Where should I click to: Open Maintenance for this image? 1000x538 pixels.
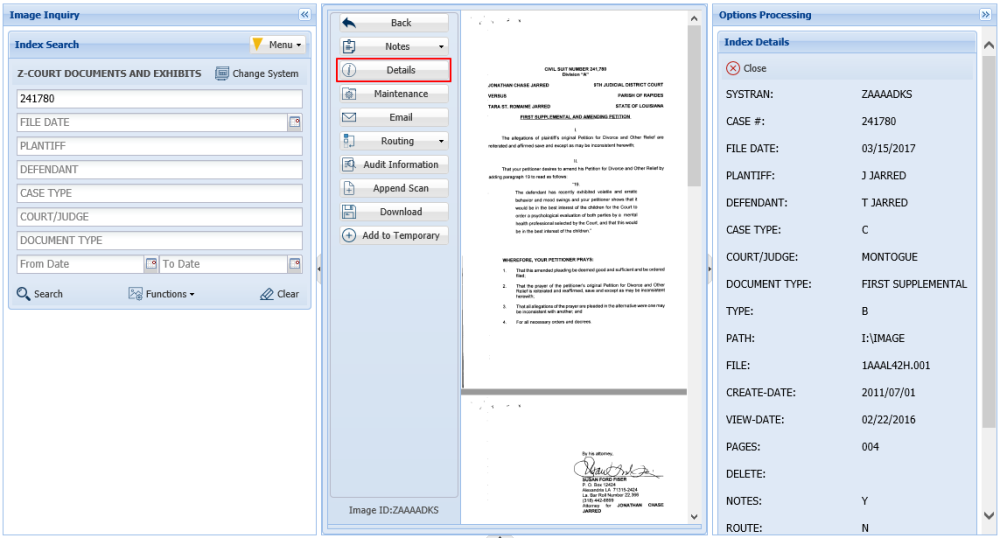pos(393,94)
